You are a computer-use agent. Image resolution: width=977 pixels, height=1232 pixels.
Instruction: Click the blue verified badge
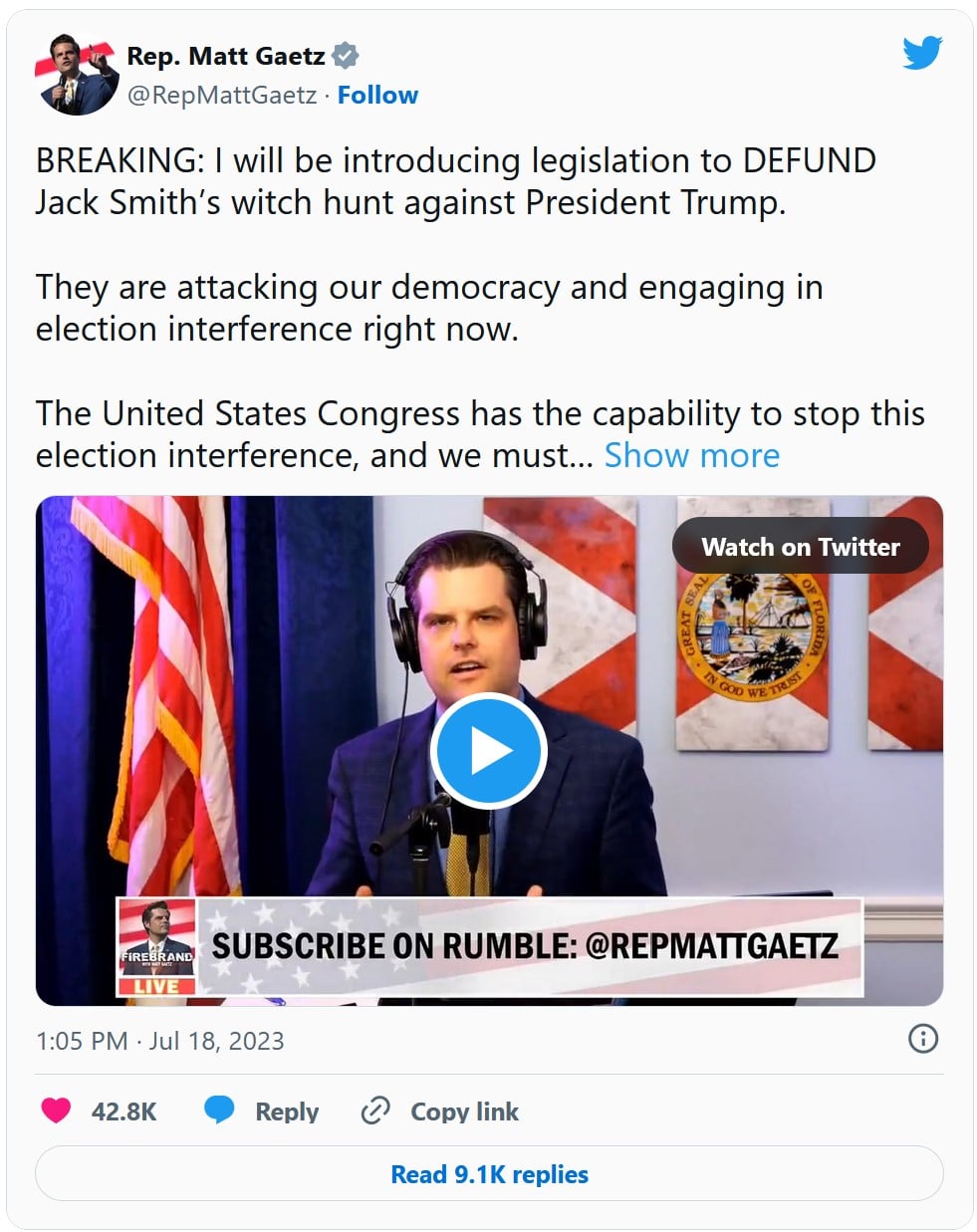coord(346,56)
